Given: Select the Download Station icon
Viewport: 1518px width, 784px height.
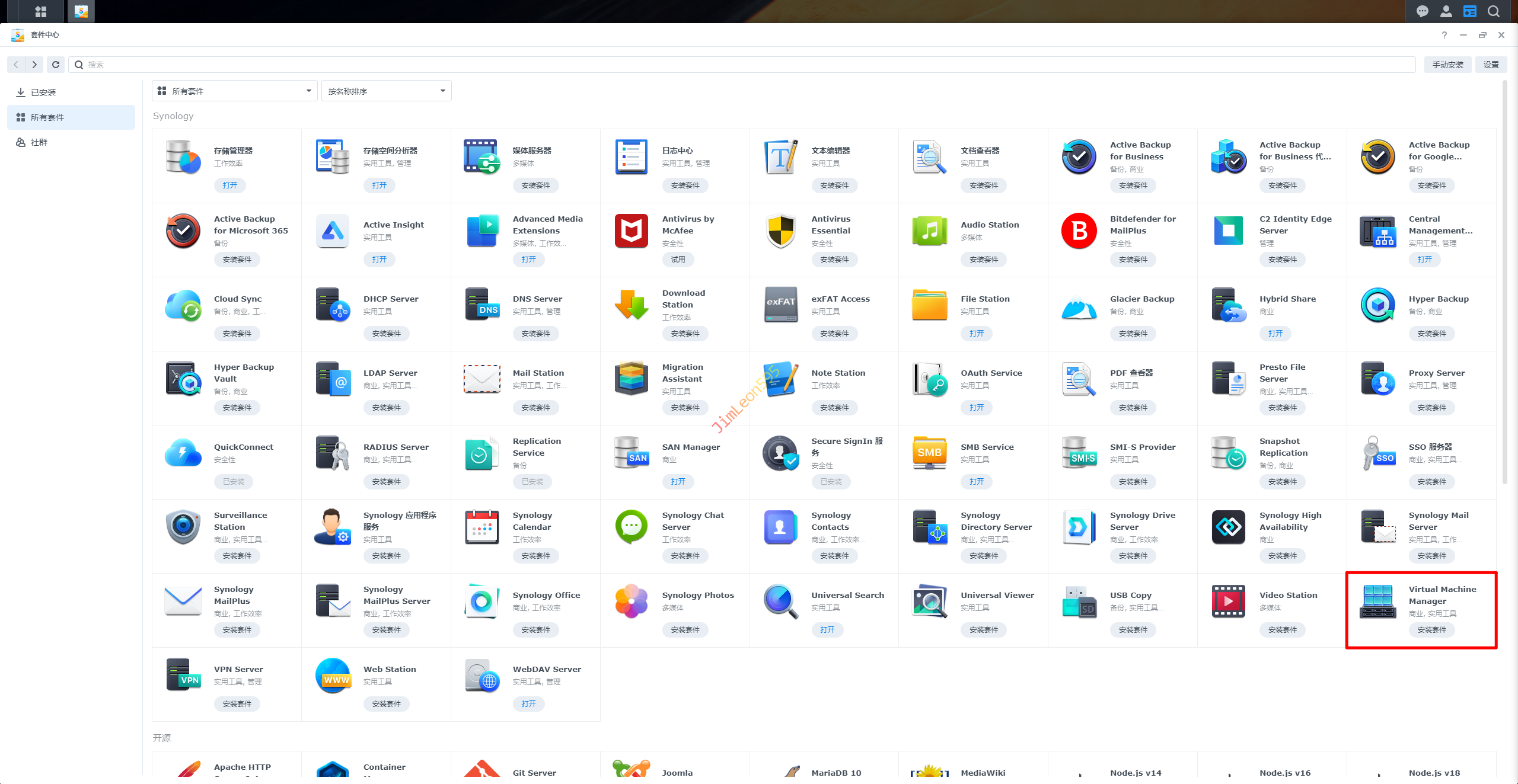Looking at the screenshot, I should pos(631,305).
